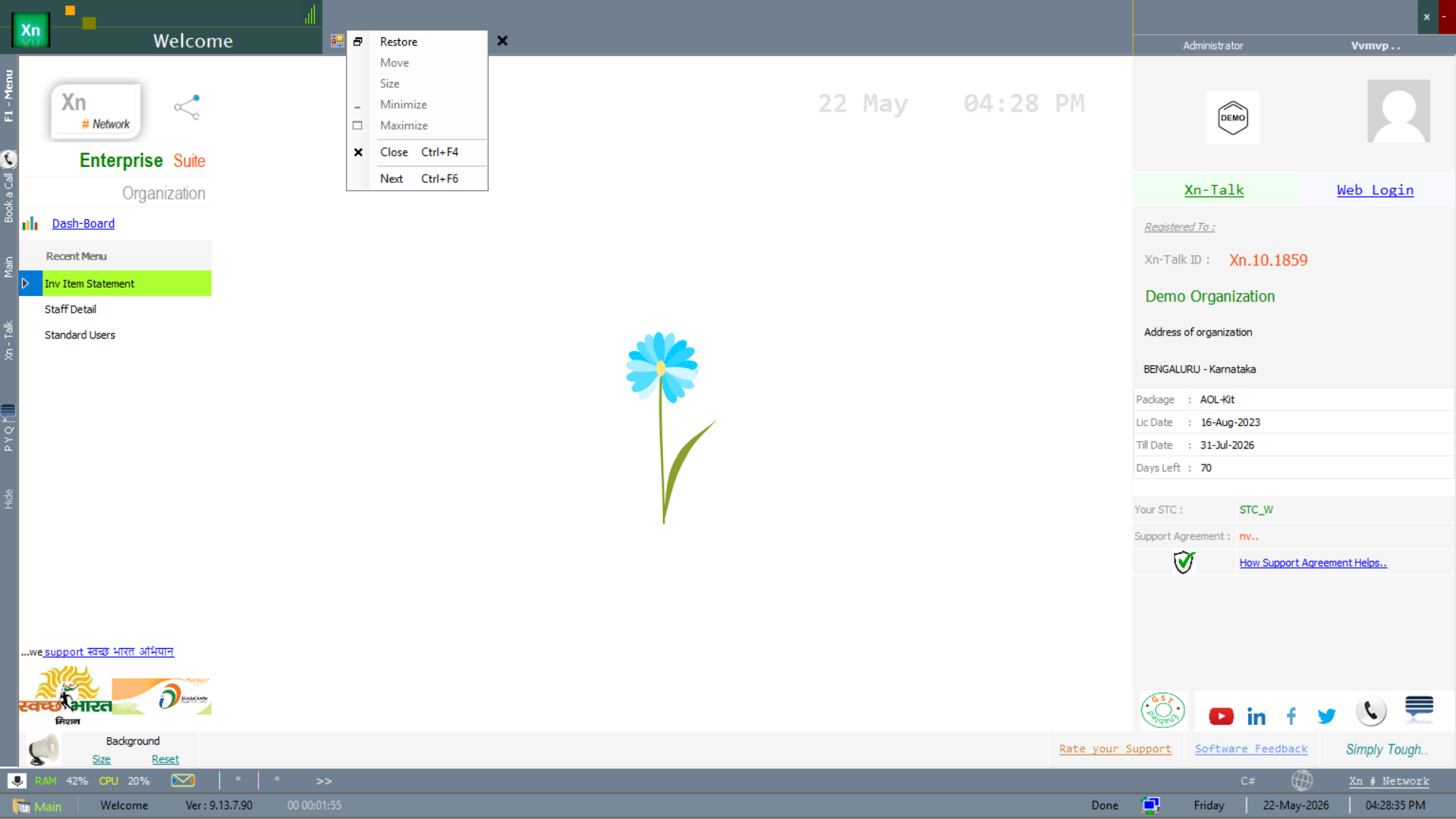This screenshot has height=819, width=1456.
Task: Click the Vvmvp user name label
Action: [x=1375, y=46]
